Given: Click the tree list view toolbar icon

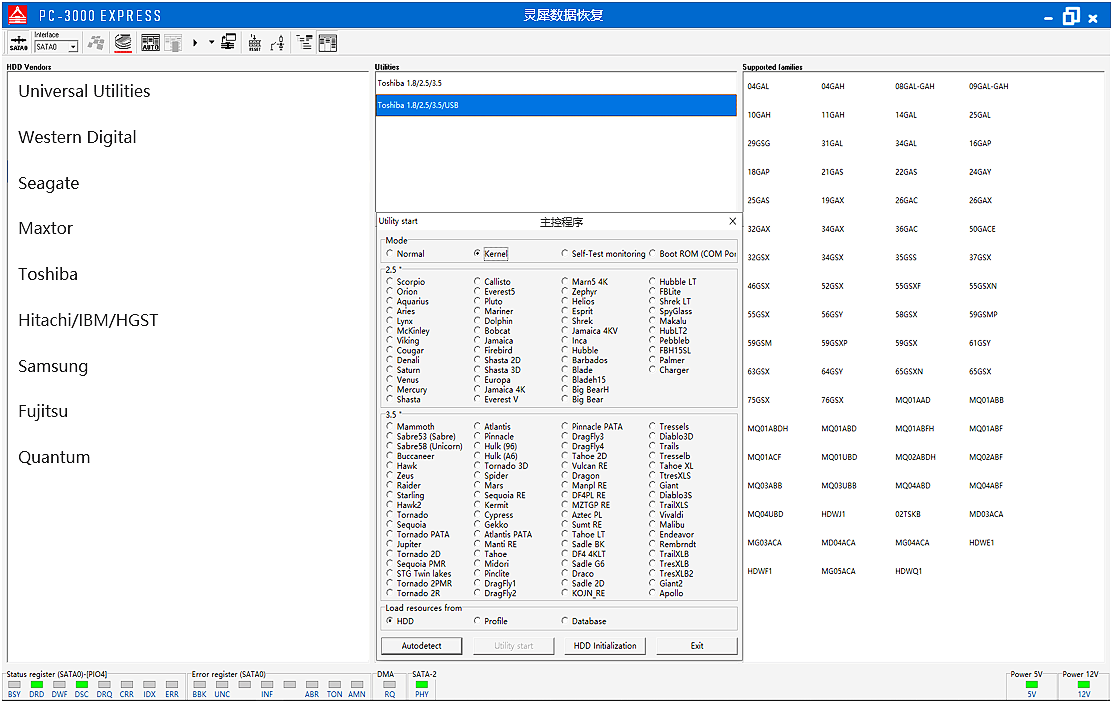Looking at the screenshot, I should pos(304,43).
